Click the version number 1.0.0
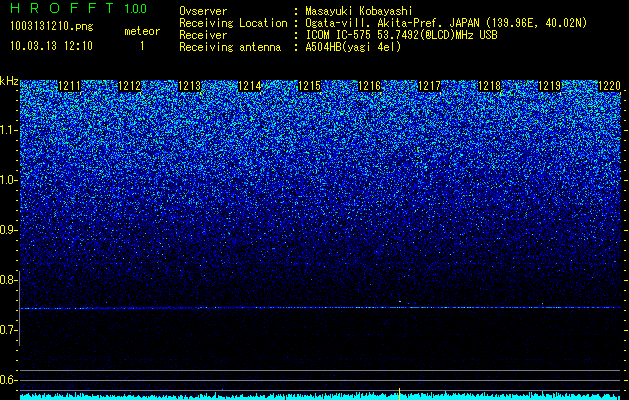The image size is (629, 400). click(x=136, y=8)
